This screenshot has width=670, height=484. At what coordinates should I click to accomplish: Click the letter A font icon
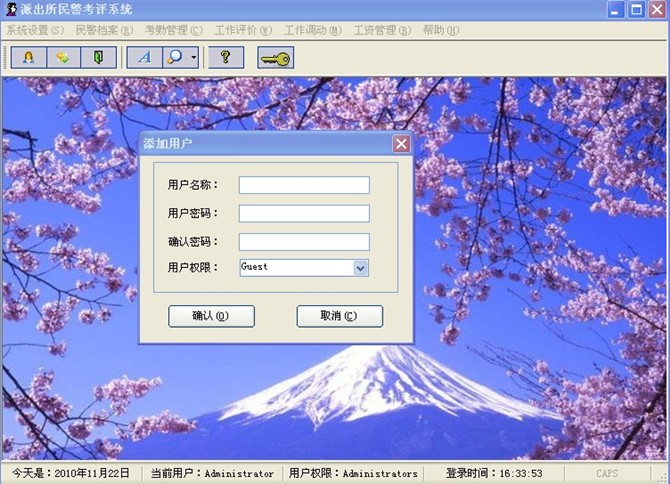144,57
